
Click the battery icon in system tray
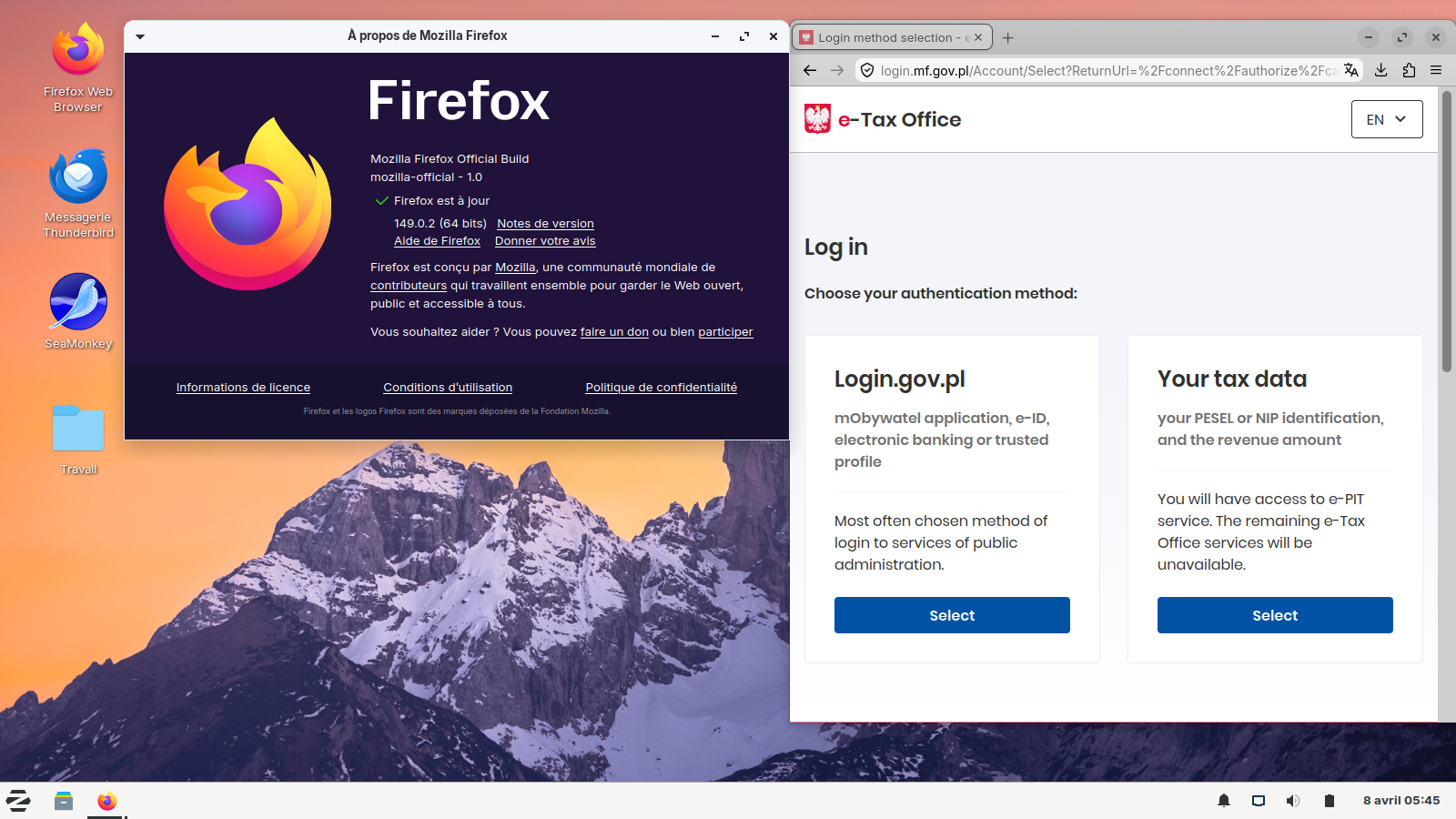1329,801
